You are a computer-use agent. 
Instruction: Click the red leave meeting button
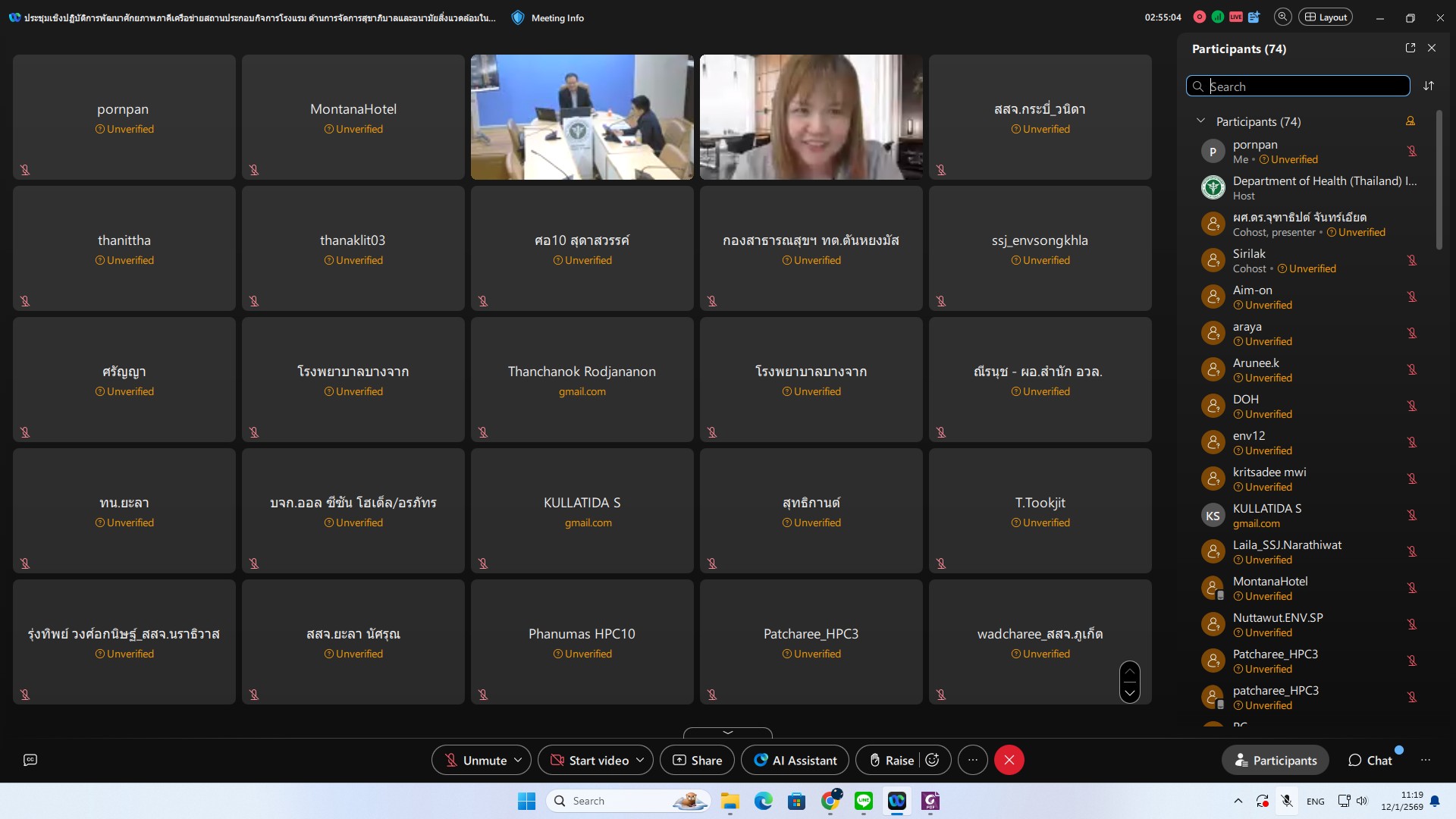[x=1009, y=760]
